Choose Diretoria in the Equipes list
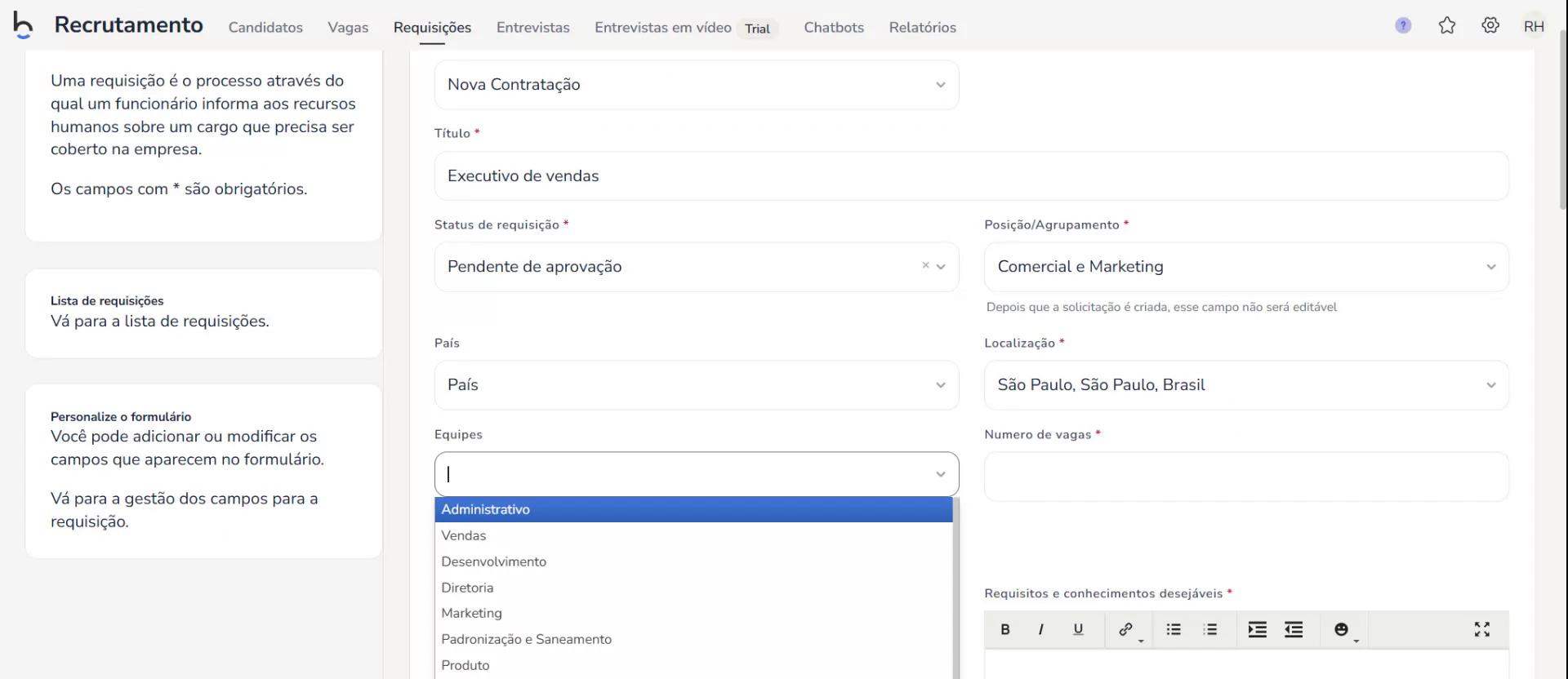Image resolution: width=1568 pixels, height=679 pixels. [693, 588]
